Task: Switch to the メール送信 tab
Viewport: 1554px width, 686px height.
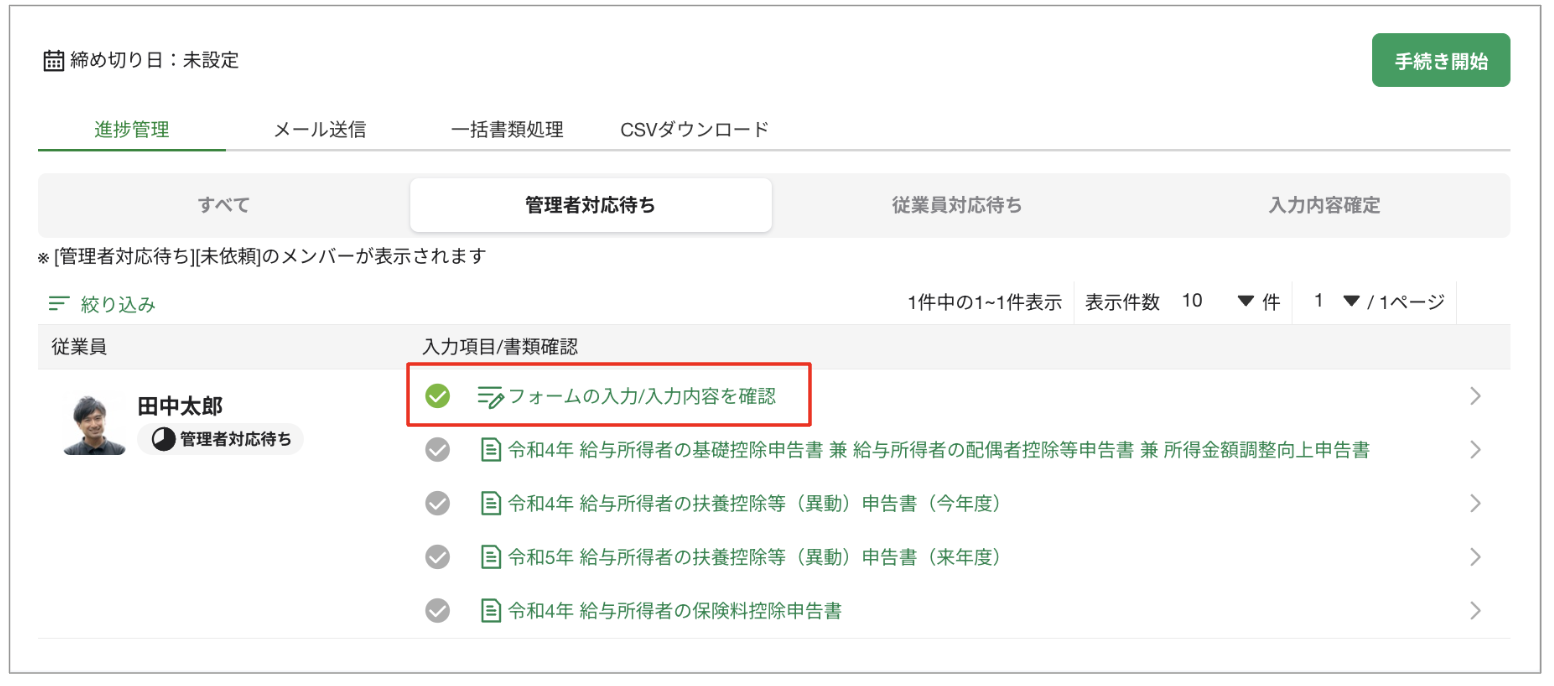Action: [320, 129]
